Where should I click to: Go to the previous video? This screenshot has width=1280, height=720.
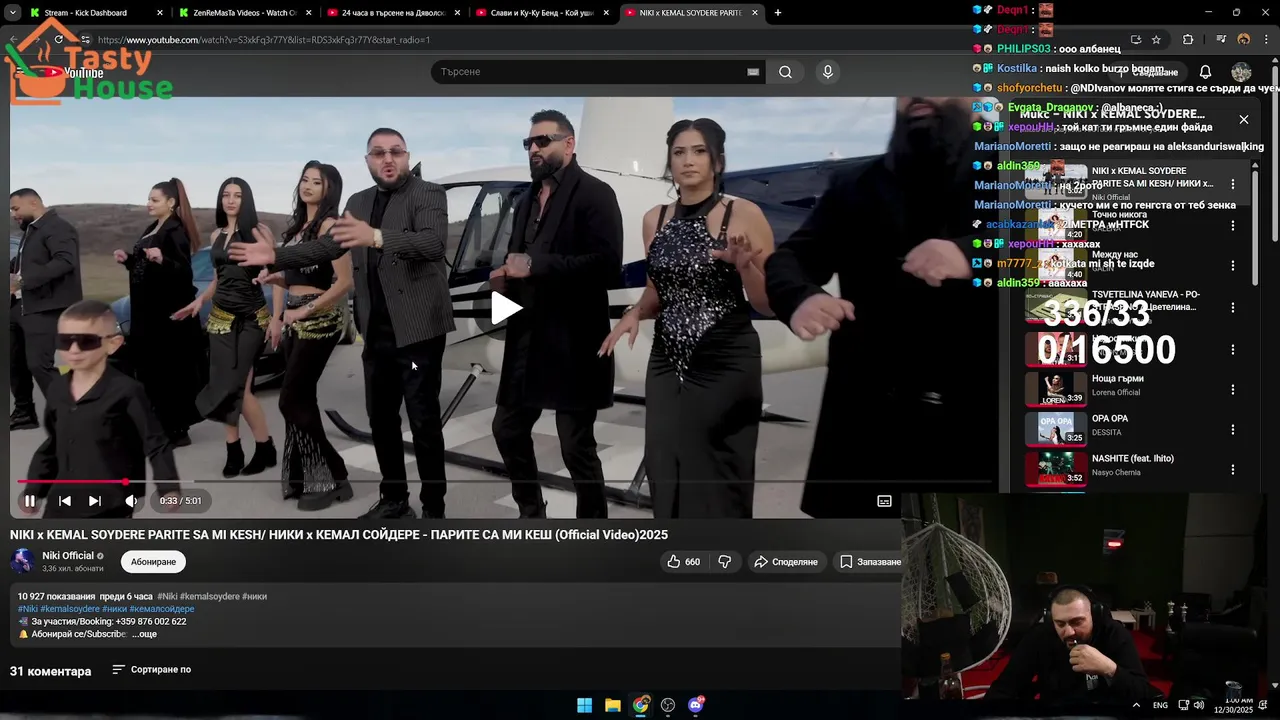click(64, 501)
